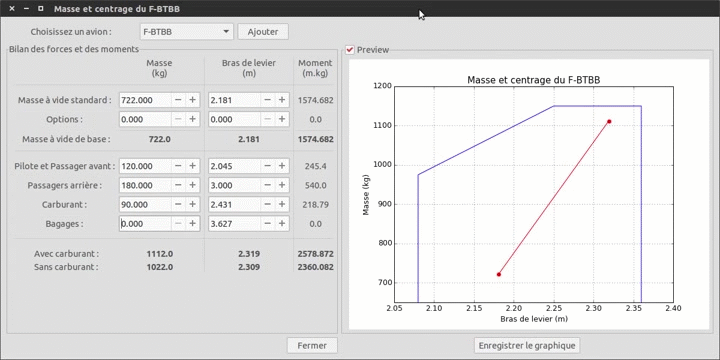This screenshot has height=360, width=720.
Task: Click the moment value 1574.682 in standard row
Action: click(x=315, y=100)
